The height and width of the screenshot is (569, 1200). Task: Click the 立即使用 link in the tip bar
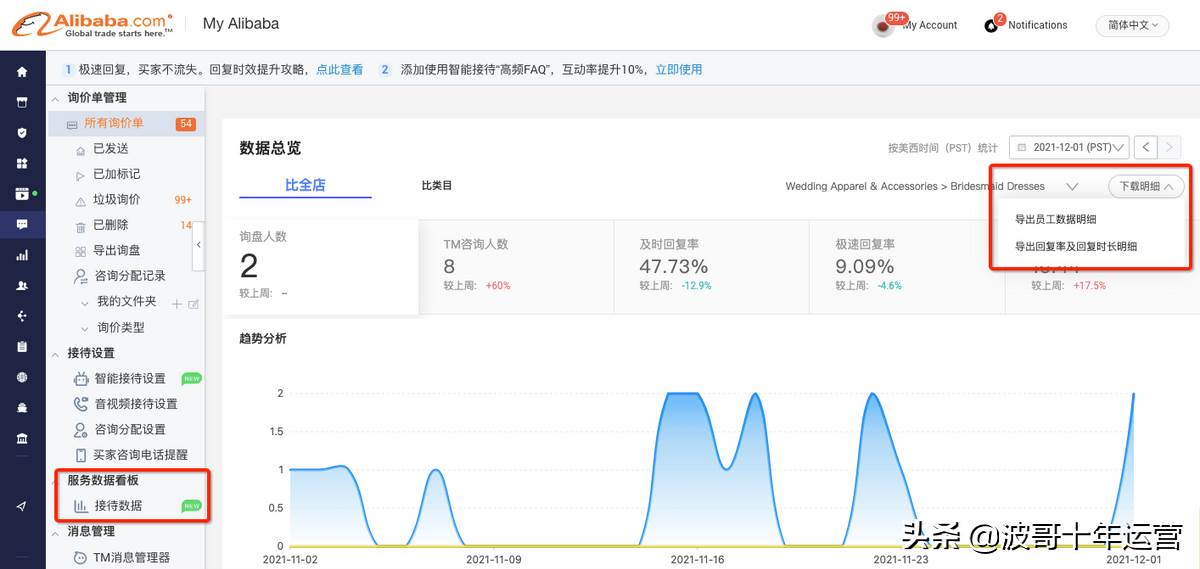tap(679, 70)
